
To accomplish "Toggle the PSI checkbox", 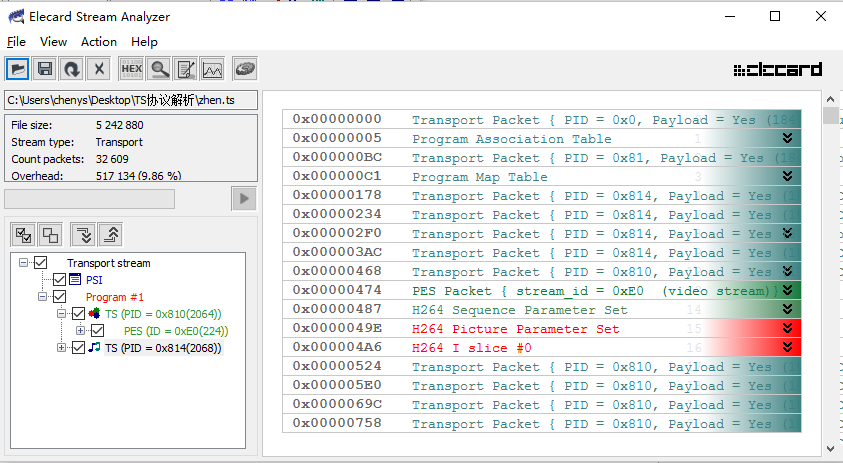I will [60, 280].
